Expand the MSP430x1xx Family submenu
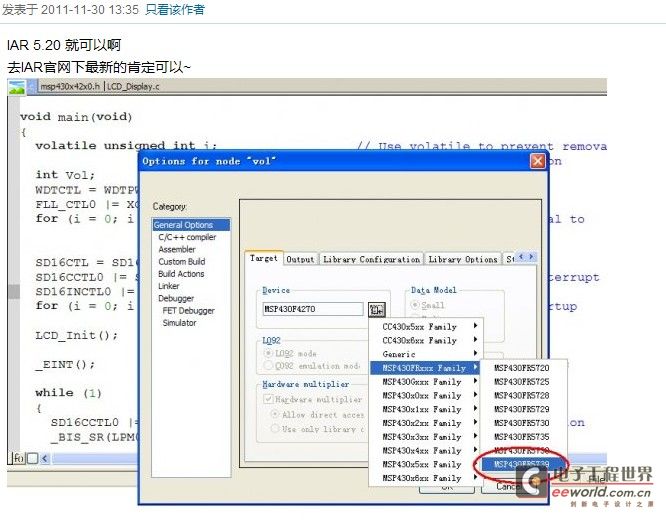This screenshot has height=522, width=666. point(425,409)
